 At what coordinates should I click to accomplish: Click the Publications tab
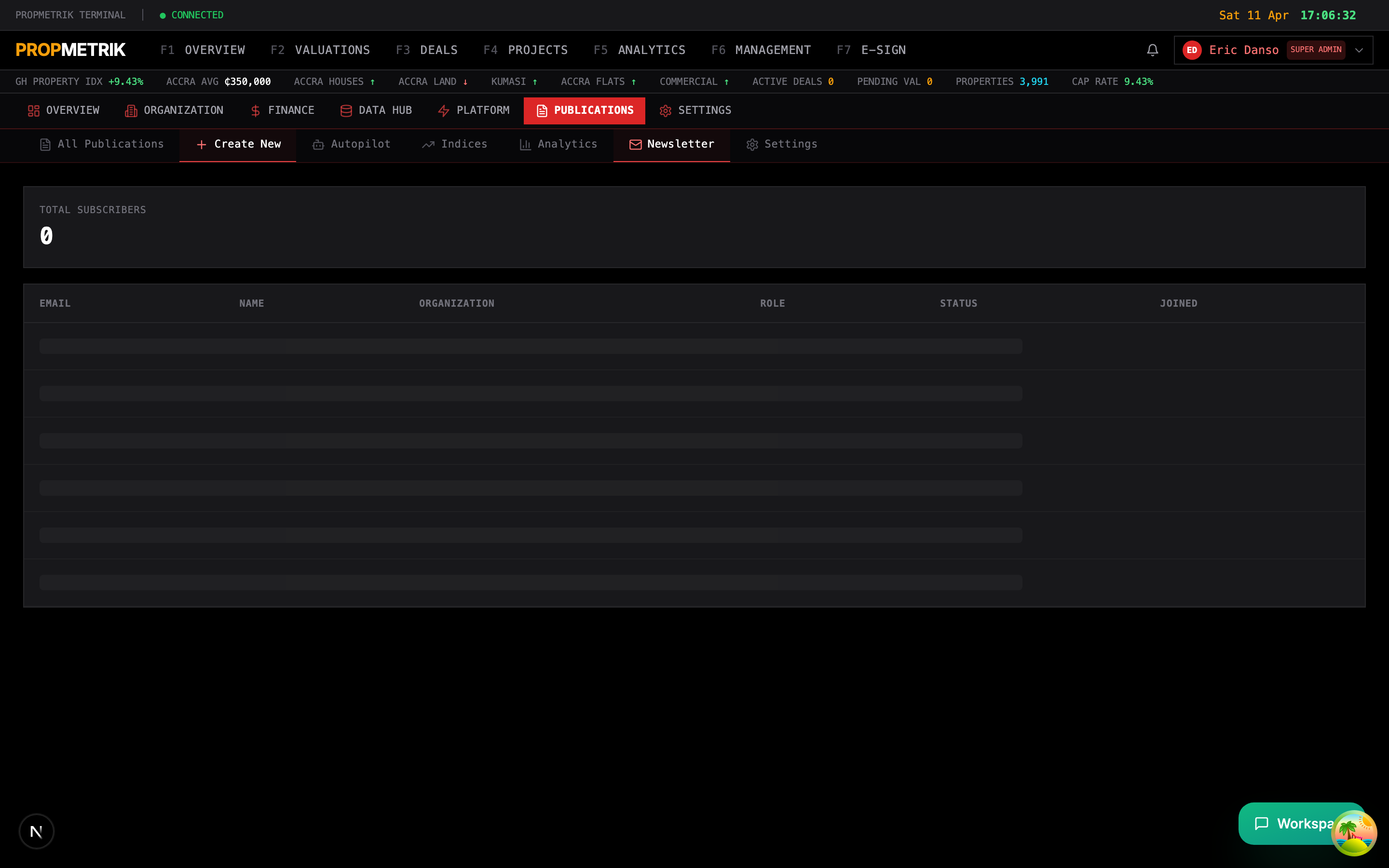(585, 110)
